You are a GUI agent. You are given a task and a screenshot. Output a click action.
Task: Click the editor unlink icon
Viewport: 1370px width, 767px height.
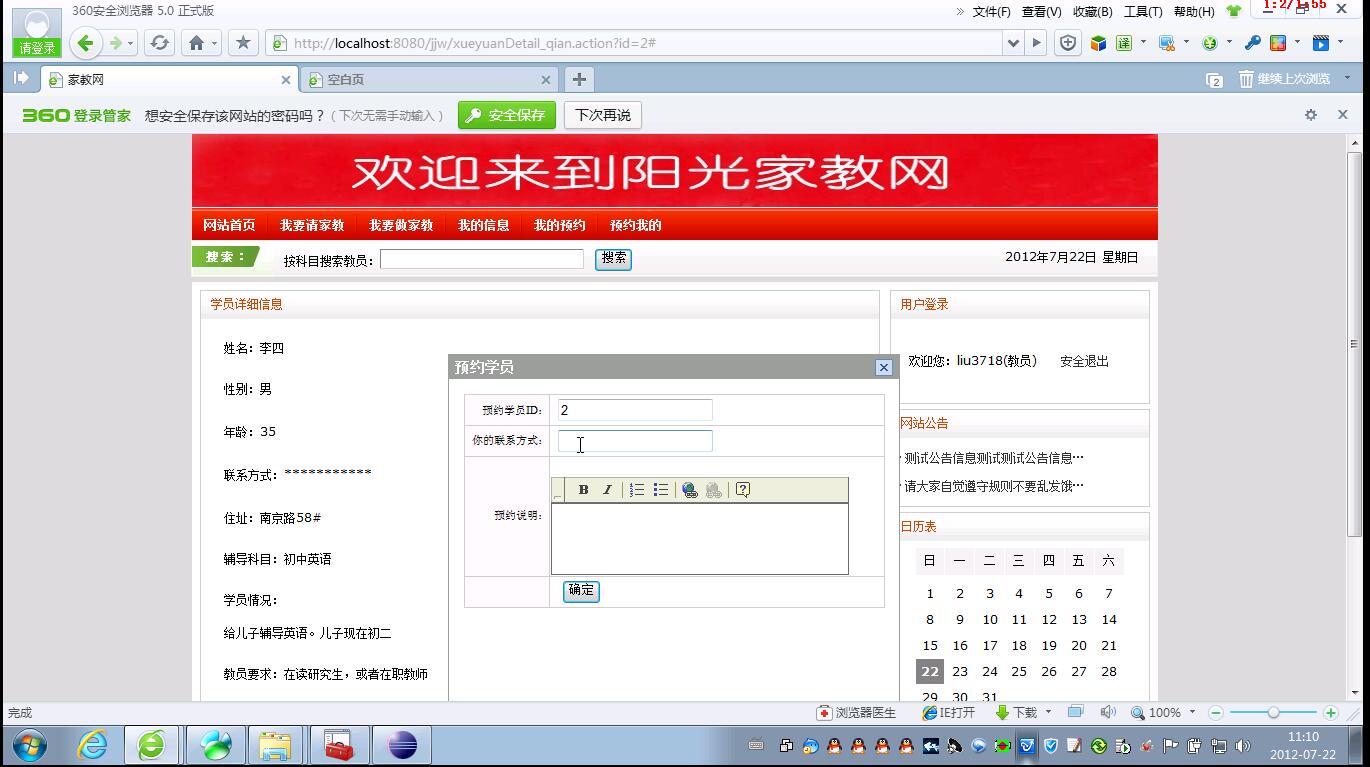[x=713, y=489]
